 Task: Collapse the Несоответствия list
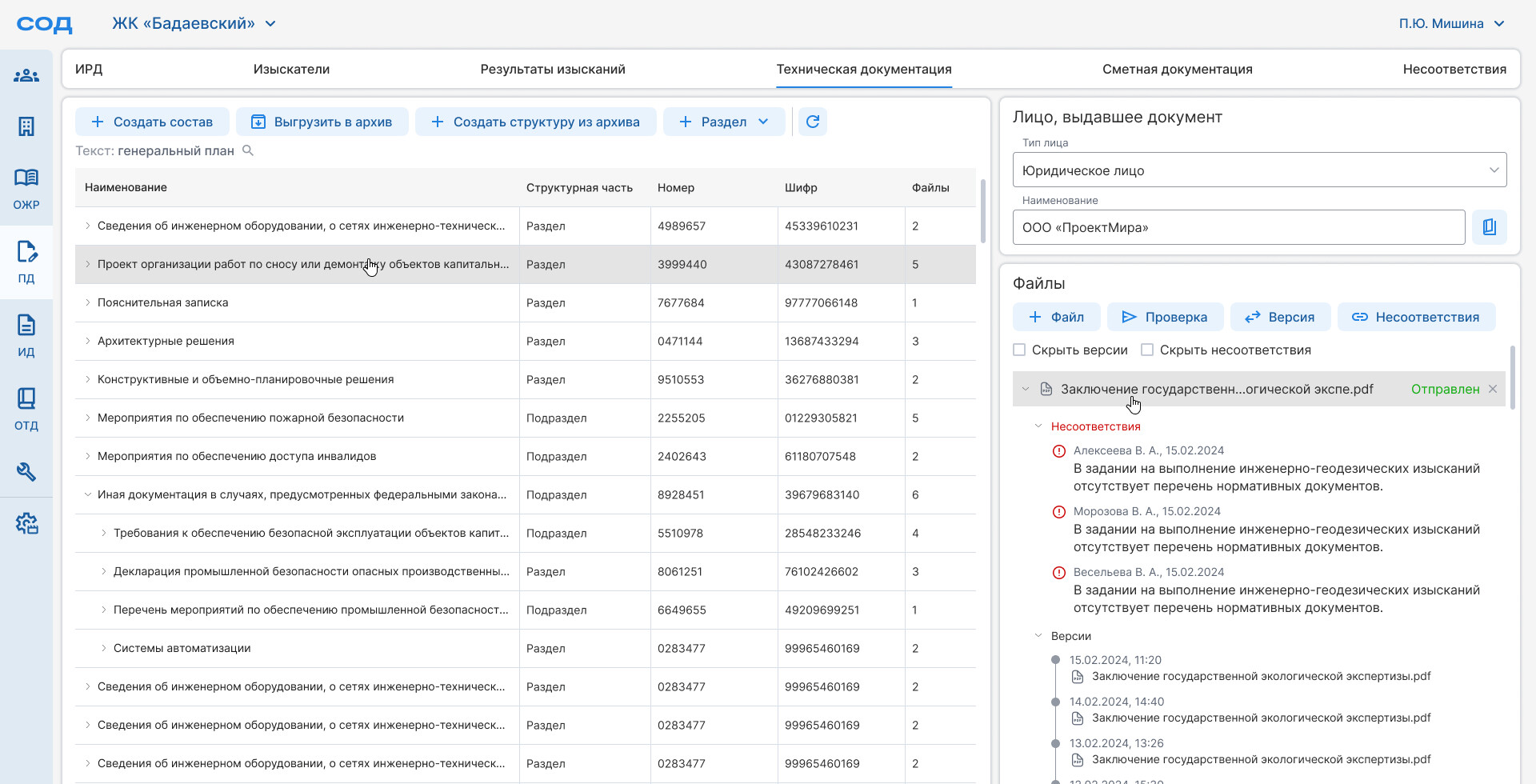[x=1038, y=426]
